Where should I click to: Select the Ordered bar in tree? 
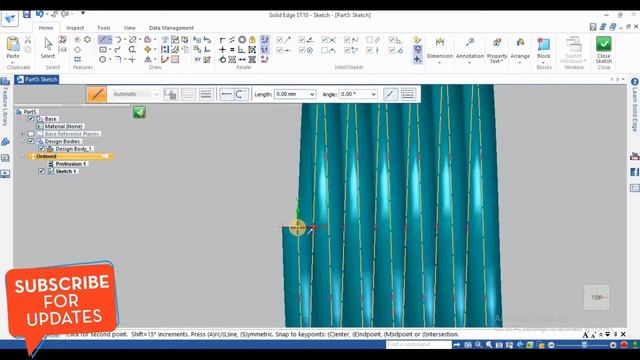(x=70, y=156)
